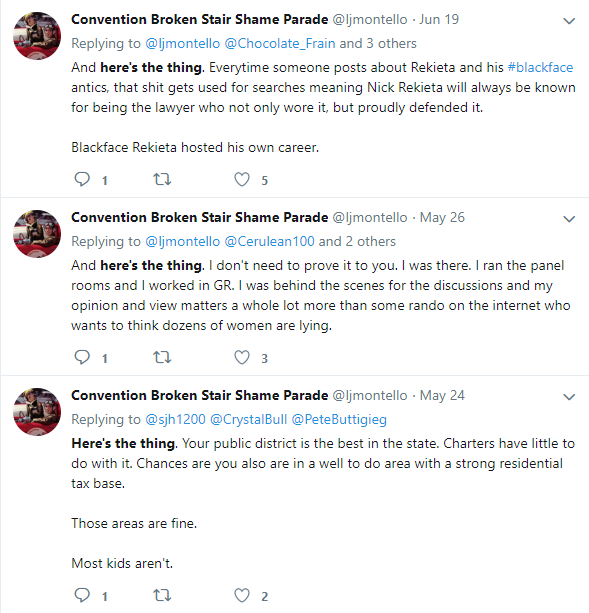Reply to the May 26 tweet
The width and height of the screenshot is (589, 613).
[82, 357]
